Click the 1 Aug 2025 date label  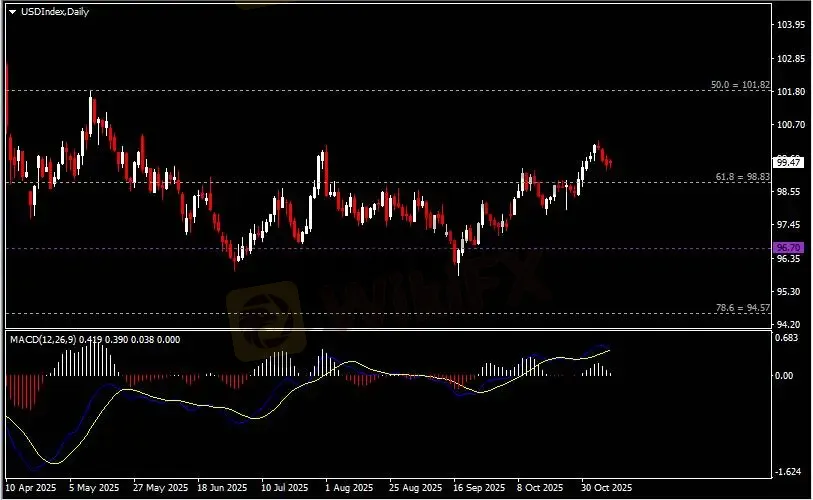point(349,488)
